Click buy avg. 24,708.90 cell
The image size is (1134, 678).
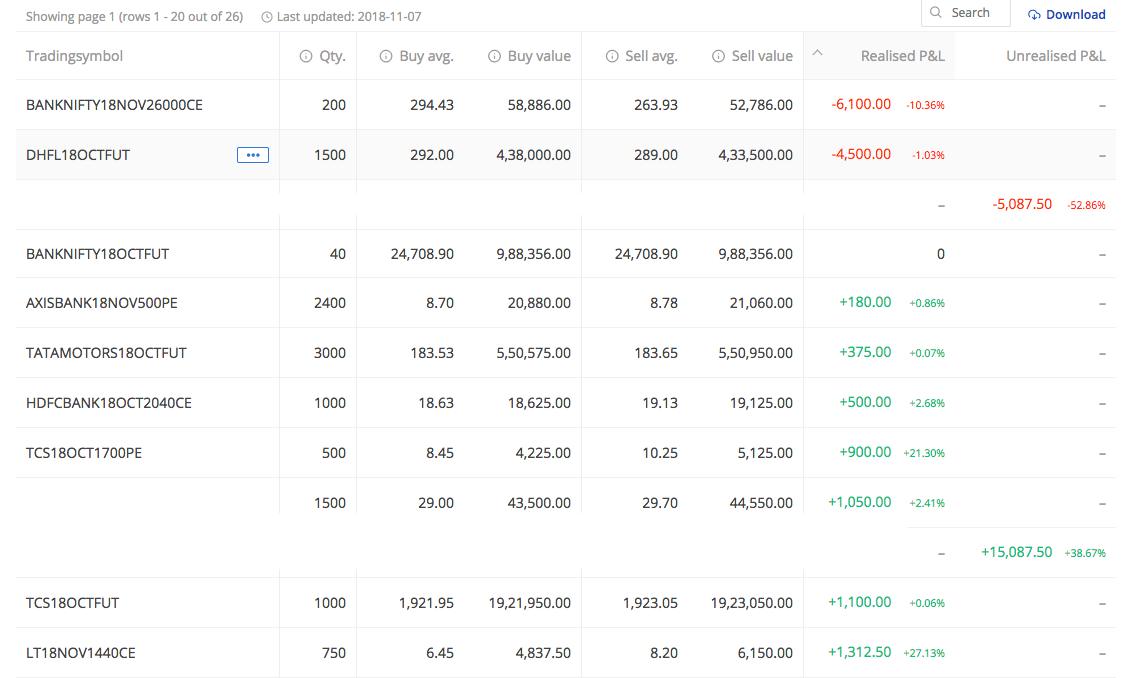[422, 254]
